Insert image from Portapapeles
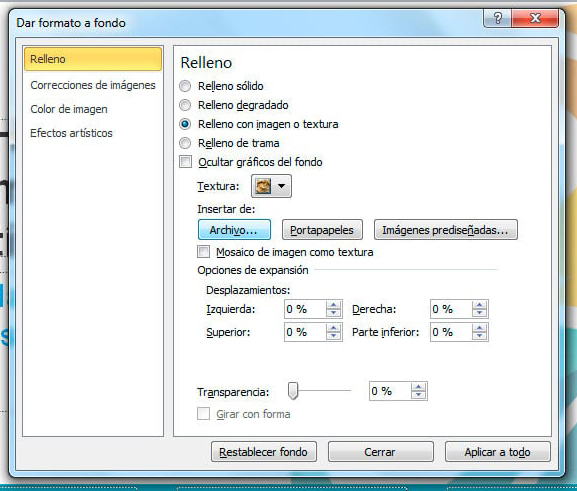This screenshot has width=577, height=491. tap(322, 230)
